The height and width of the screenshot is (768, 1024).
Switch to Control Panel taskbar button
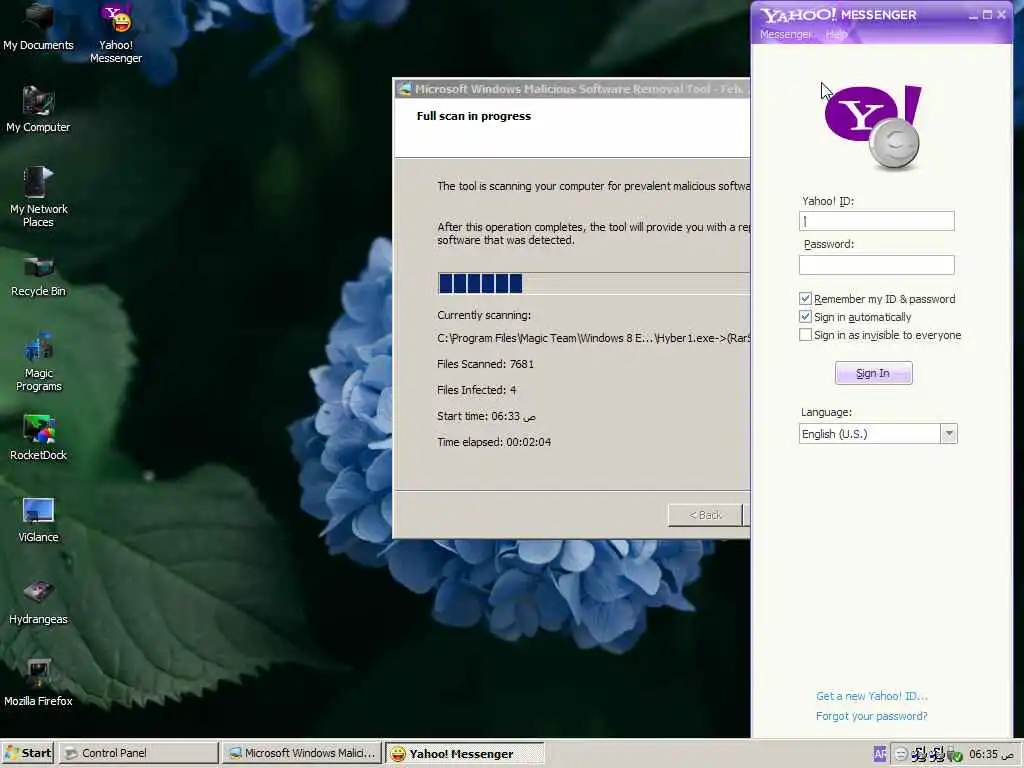(x=138, y=753)
